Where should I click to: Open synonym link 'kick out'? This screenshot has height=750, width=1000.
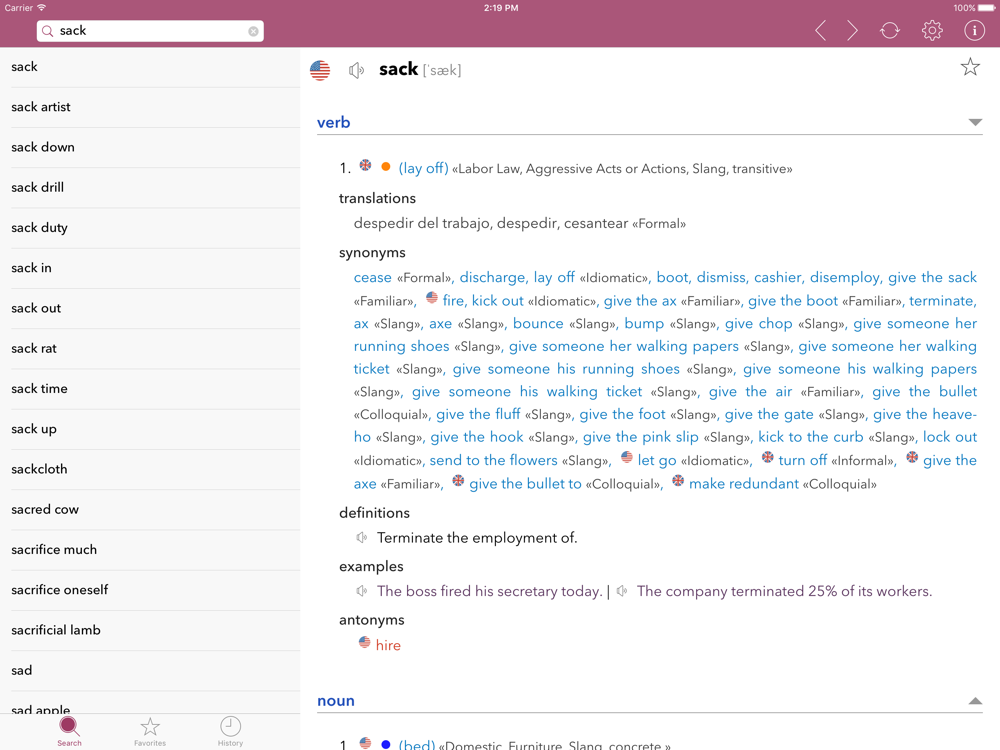click(497, 300)
